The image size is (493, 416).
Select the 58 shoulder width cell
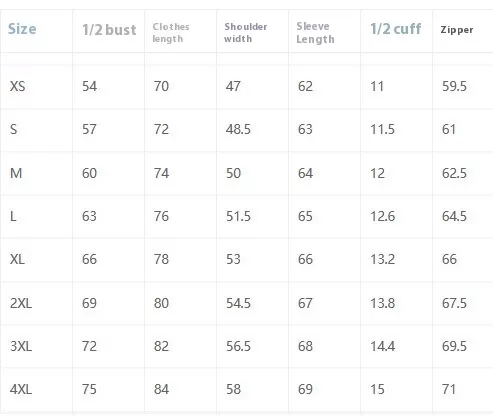tap(233, 389)
